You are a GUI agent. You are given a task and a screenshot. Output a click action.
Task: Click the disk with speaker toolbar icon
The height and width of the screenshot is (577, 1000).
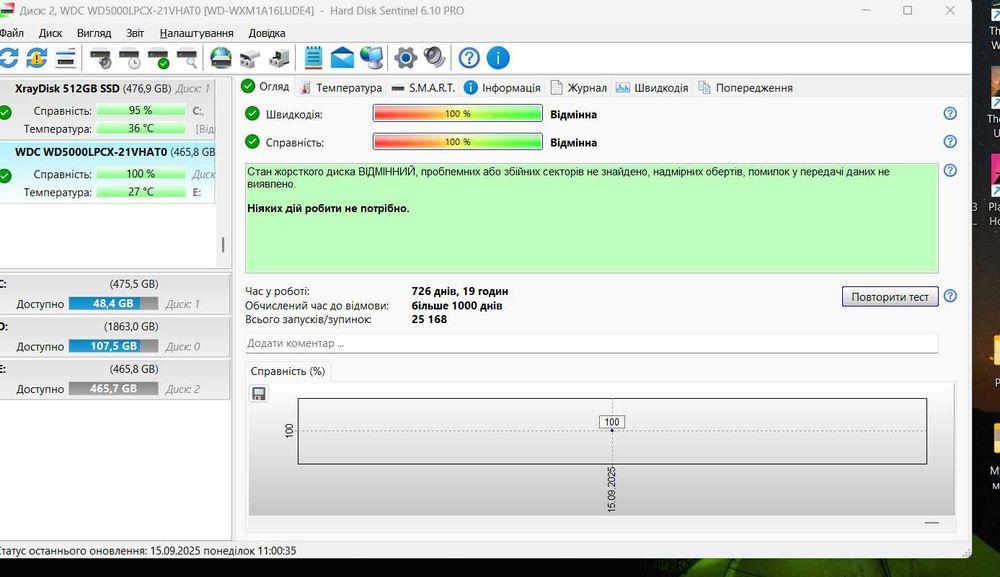click(101, 58)
